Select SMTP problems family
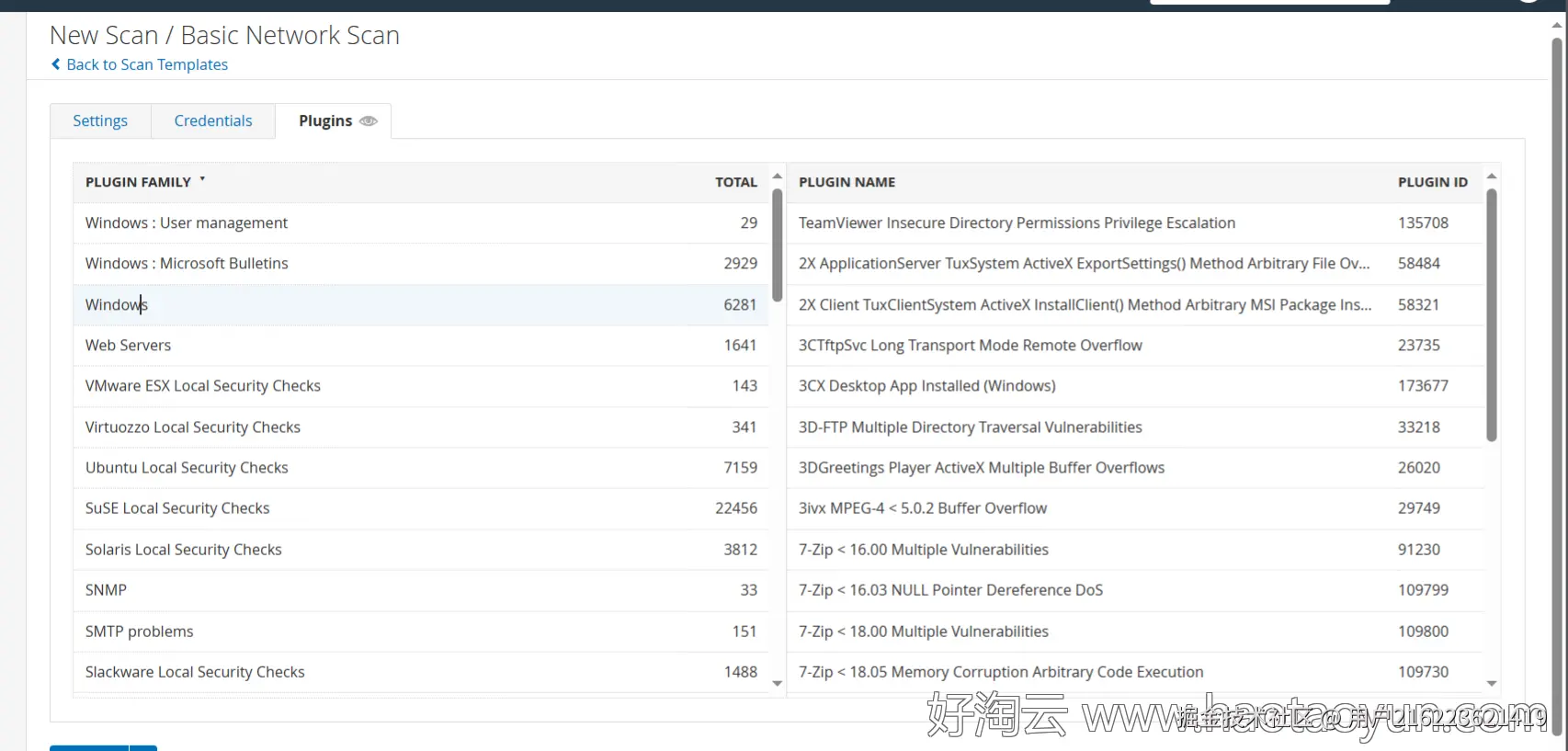This screenshot has height=751, width=1568. [x=421, y=632]
